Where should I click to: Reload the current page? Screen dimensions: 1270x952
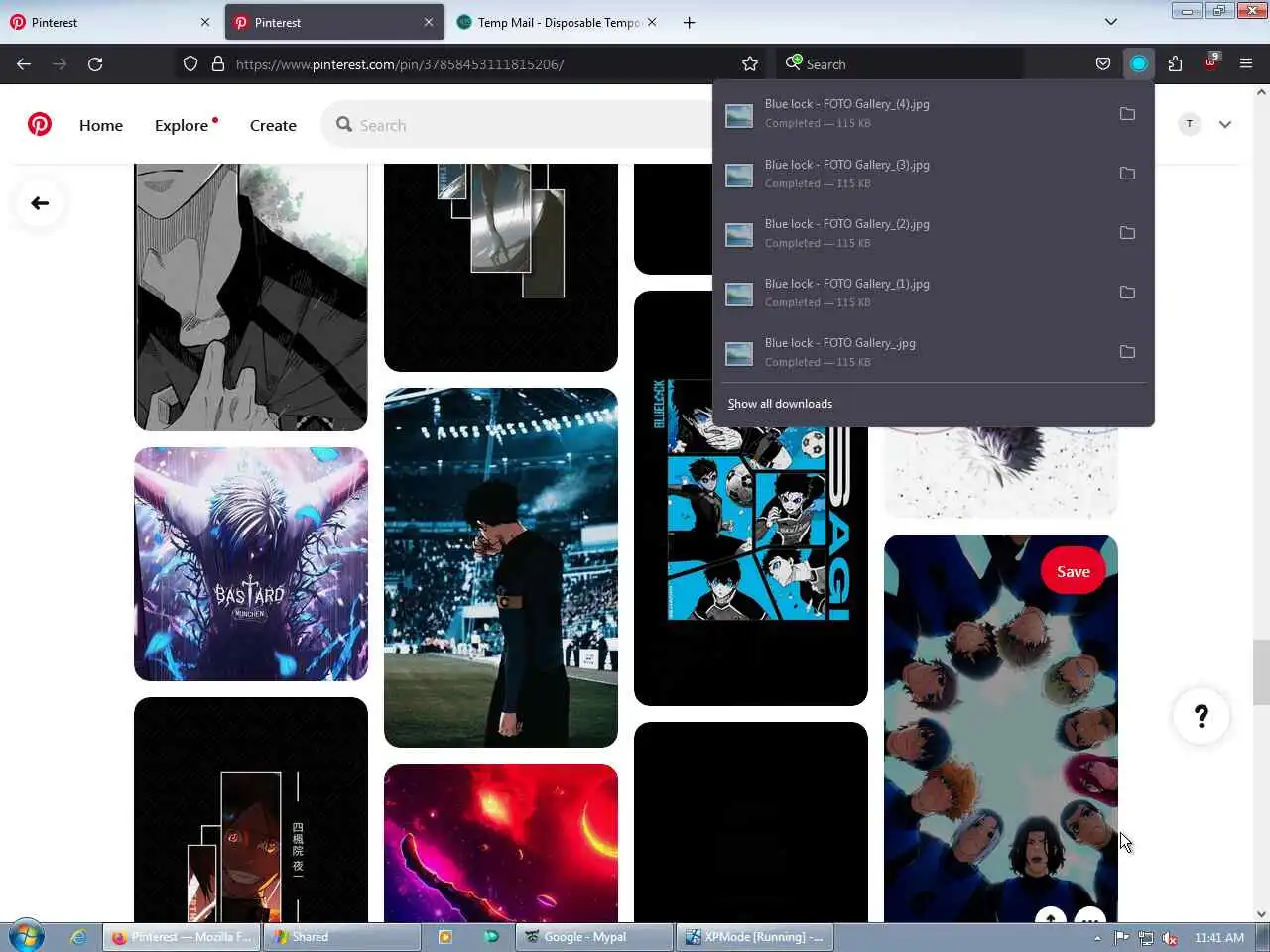tap(95, 63)
